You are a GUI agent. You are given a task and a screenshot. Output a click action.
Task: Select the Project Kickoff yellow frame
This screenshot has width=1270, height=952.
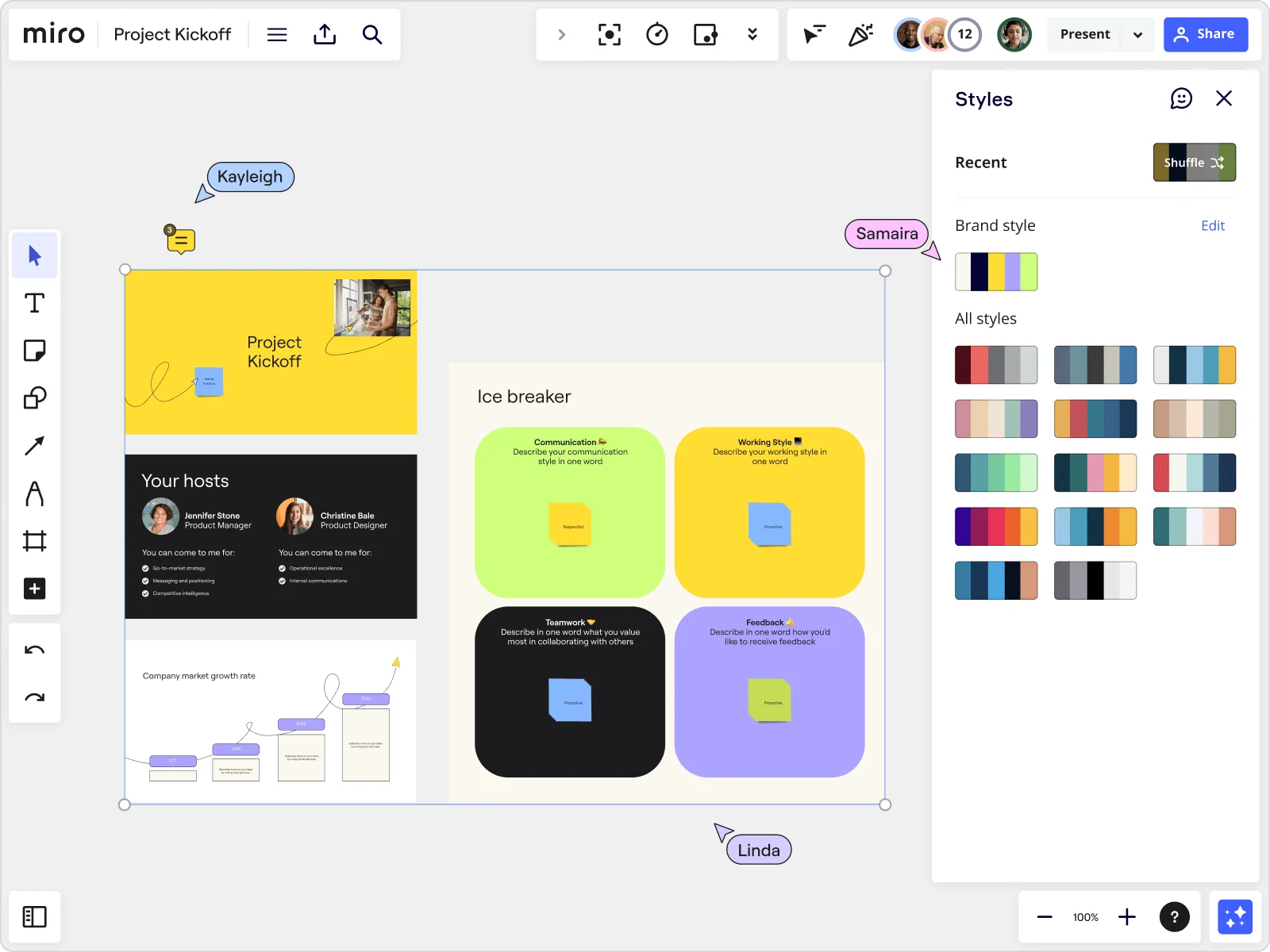click(271, 352)
